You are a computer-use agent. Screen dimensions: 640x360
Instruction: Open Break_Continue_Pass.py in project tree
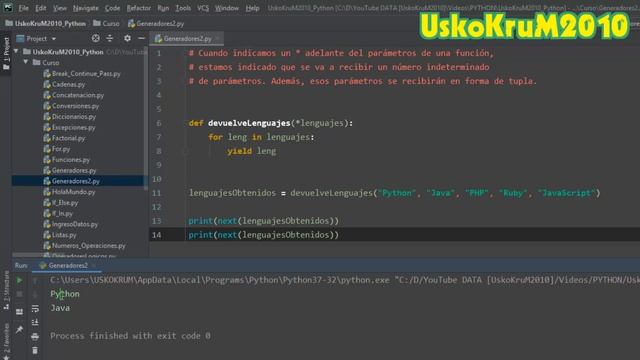[x=82, y=73]
